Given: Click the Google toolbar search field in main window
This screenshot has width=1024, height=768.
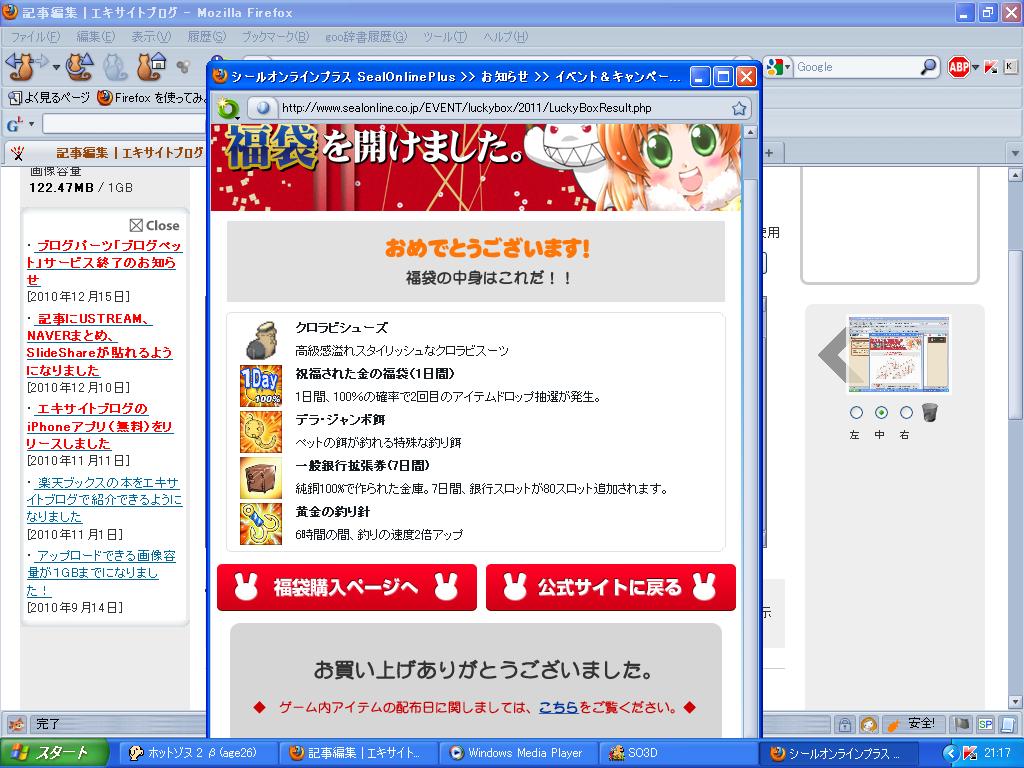Looking at the screenshot, I should [x=124, y=124].
